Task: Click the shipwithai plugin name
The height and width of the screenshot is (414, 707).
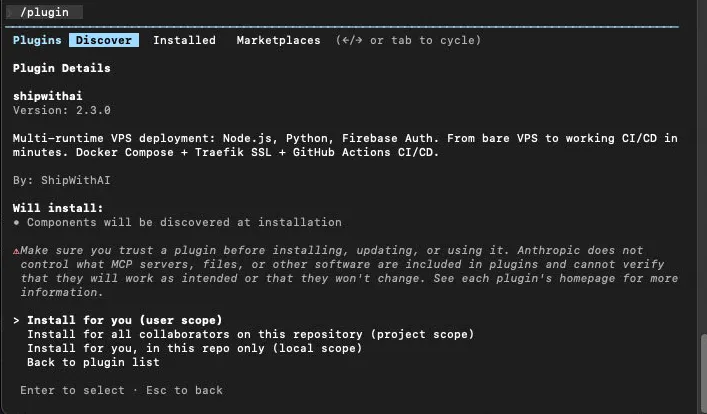Action: pyautogui.click(x=48, y=96)
